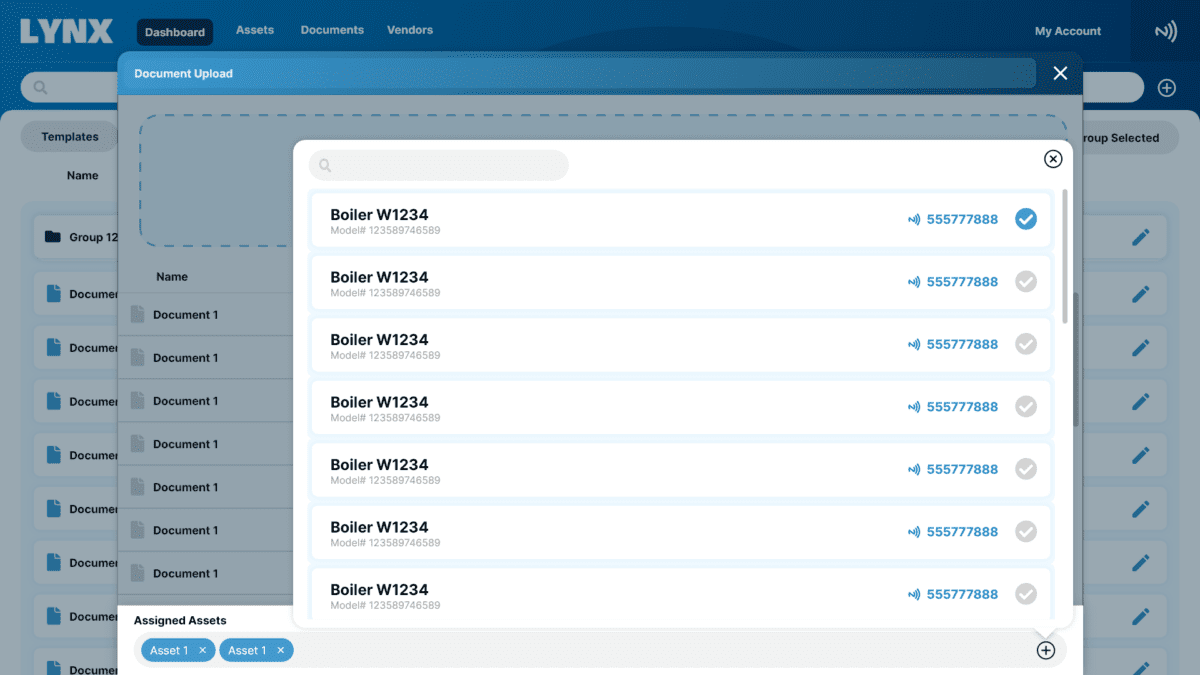Remove the first Asset 1 chip
This screenshot has width=1200, height=675.
(202, 651)
